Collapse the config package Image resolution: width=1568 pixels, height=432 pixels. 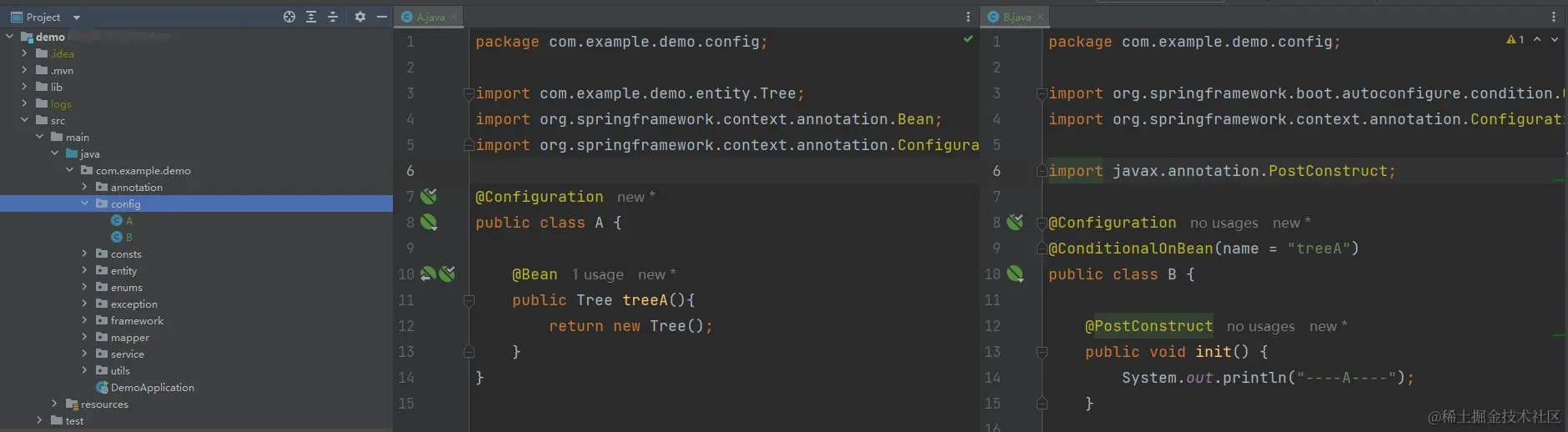pyautogui.click(x=85, y=203)
